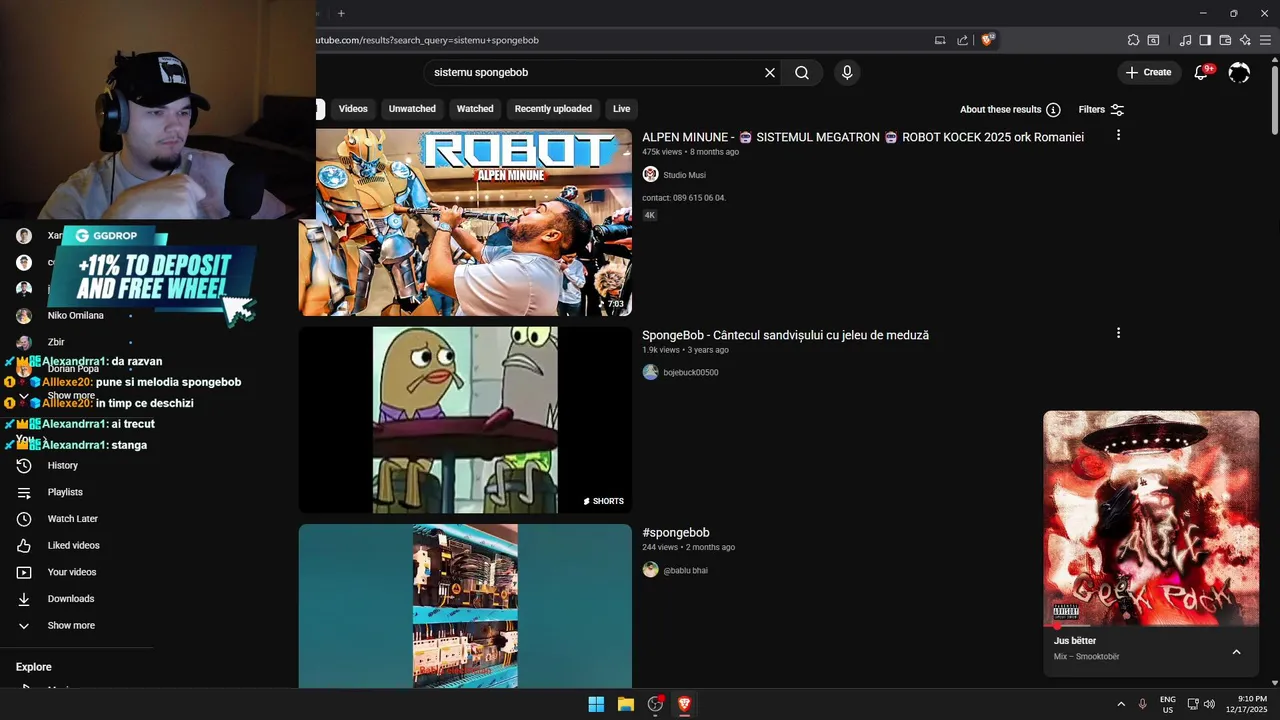This screenshot has width=1280, height=720.
Task: Open the YouTube account avatar menu
Action: coord(1239,72)
